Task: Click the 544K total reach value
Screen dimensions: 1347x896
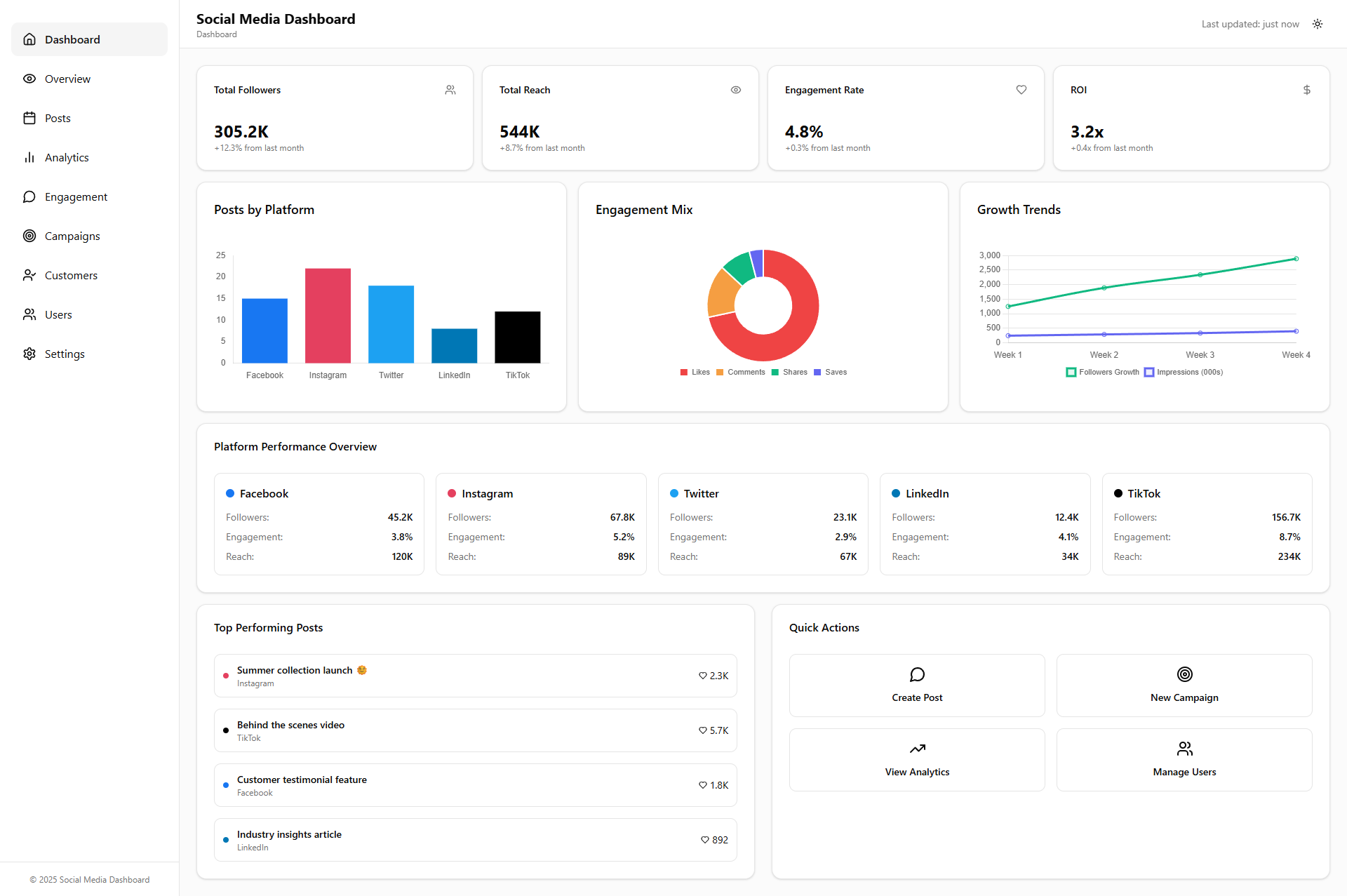Action: click(x=520, y=131)
